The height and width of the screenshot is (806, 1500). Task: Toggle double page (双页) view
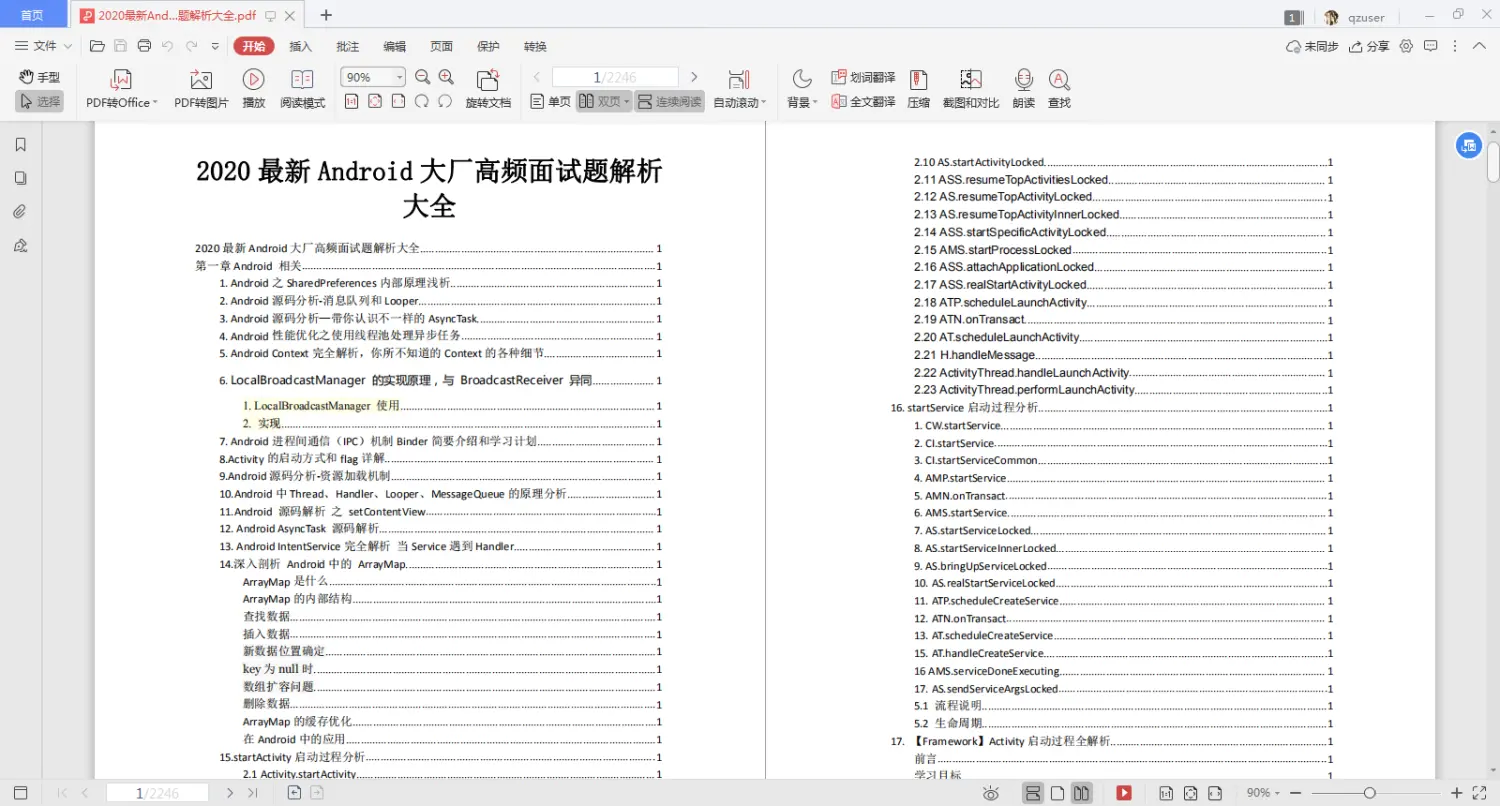[x=603, y=101]
